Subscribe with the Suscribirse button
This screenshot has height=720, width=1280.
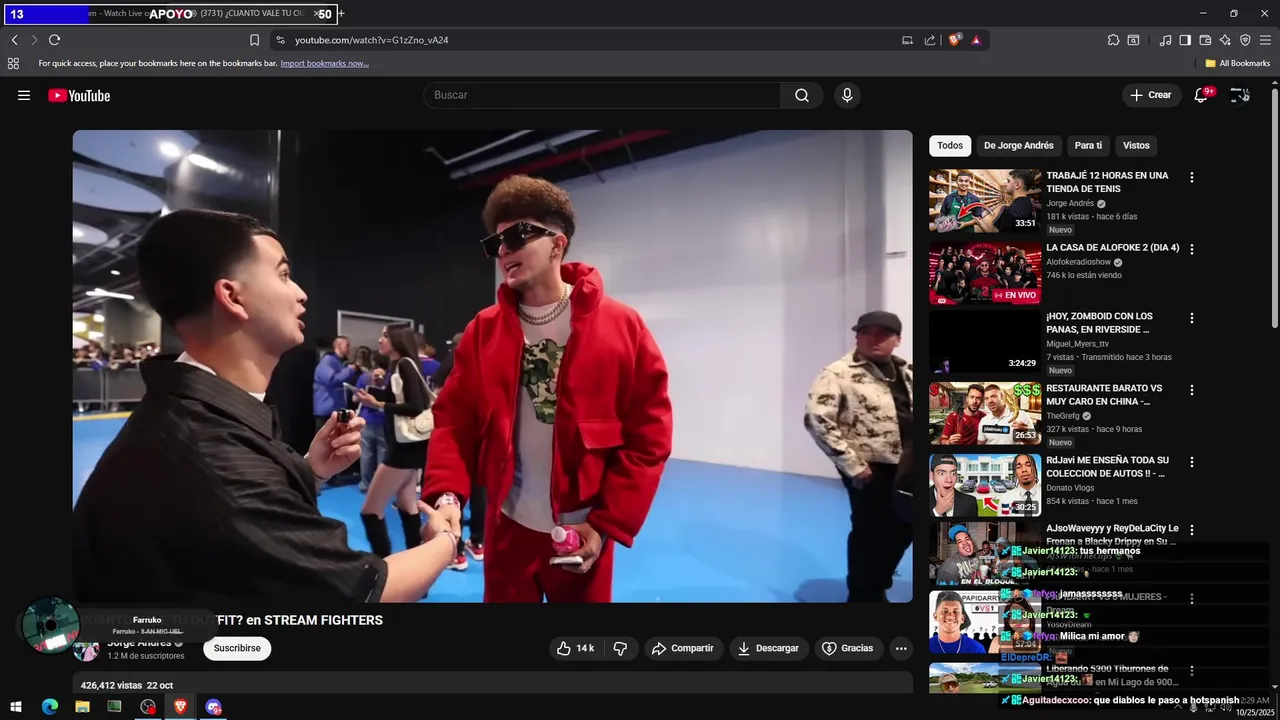click(x=237, y=648)
